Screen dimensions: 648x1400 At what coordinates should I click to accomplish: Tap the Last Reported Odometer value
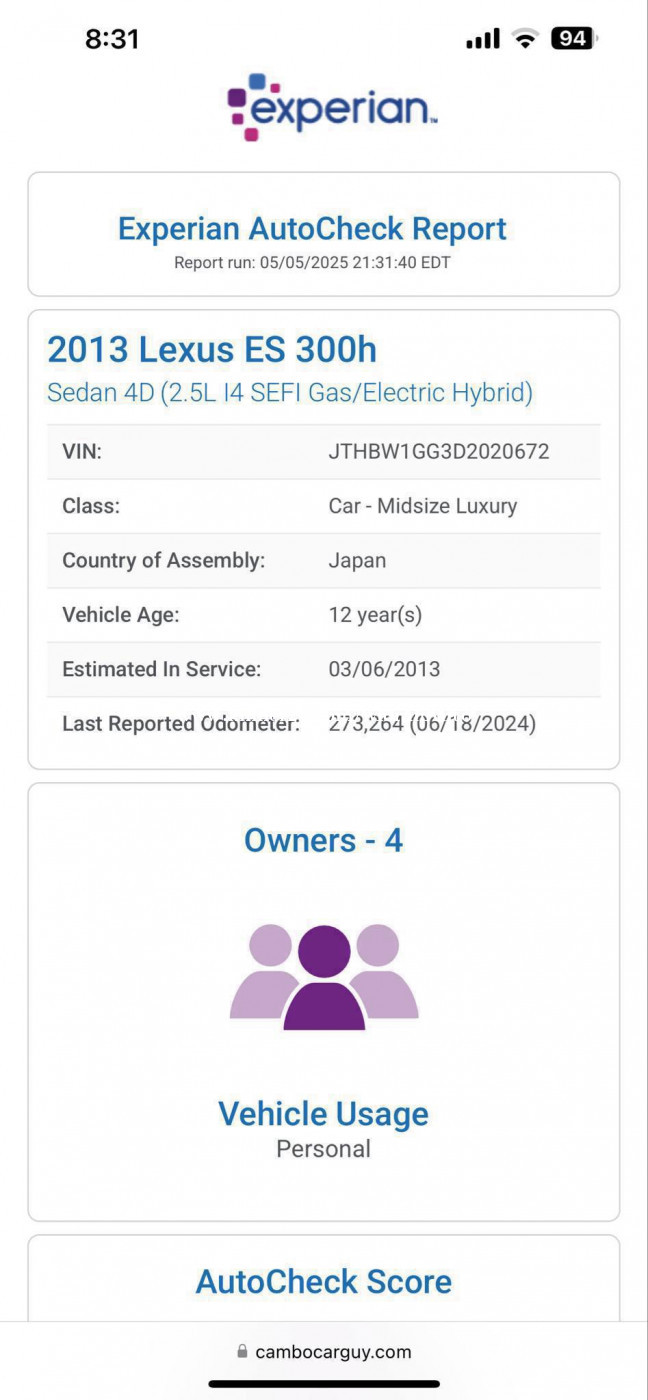click(x=432, y=723)
